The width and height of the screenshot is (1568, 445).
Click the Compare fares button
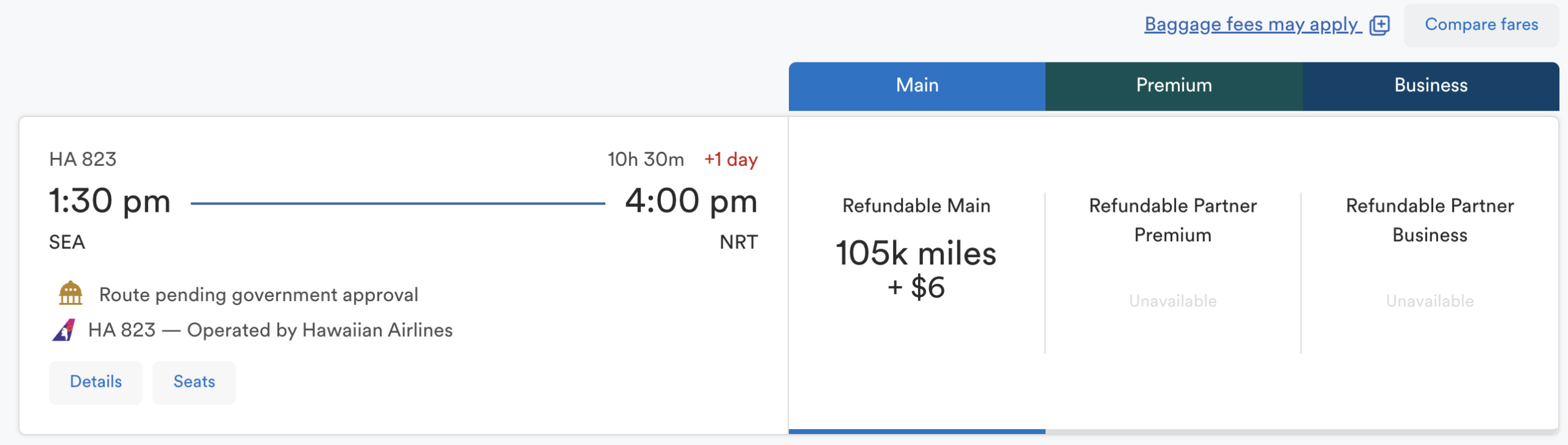coord(1481,25)
